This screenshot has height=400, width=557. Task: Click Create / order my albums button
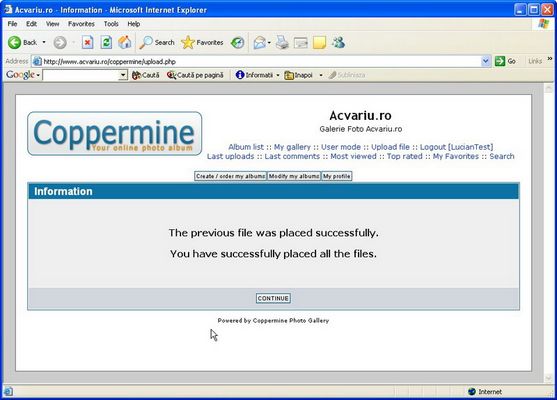[x=231, y=176]
